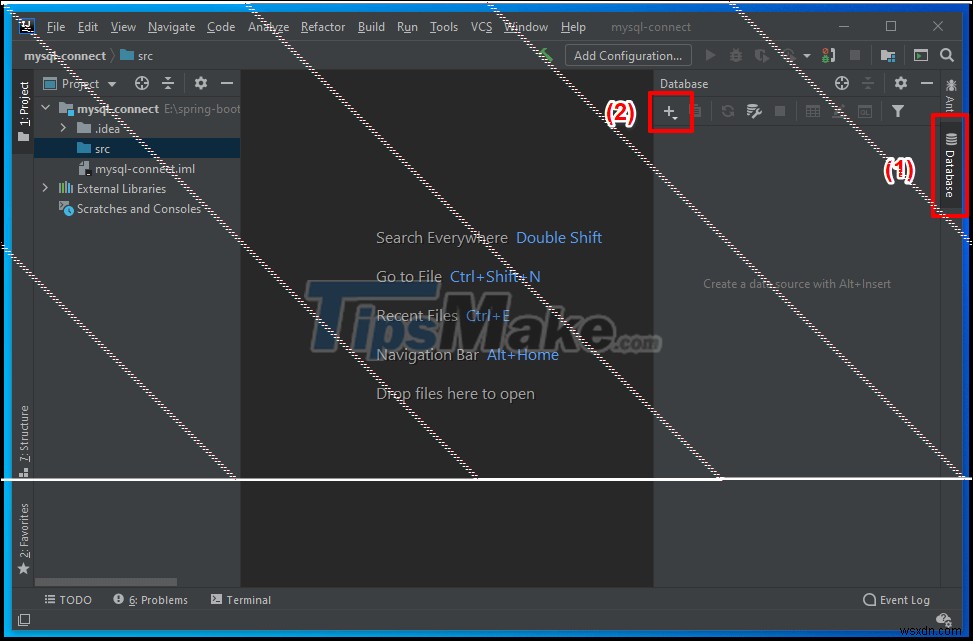This screenshot has height=641, width=973.
Task: Click the data source properties wrench icon
Action: [x=753, y=110]
